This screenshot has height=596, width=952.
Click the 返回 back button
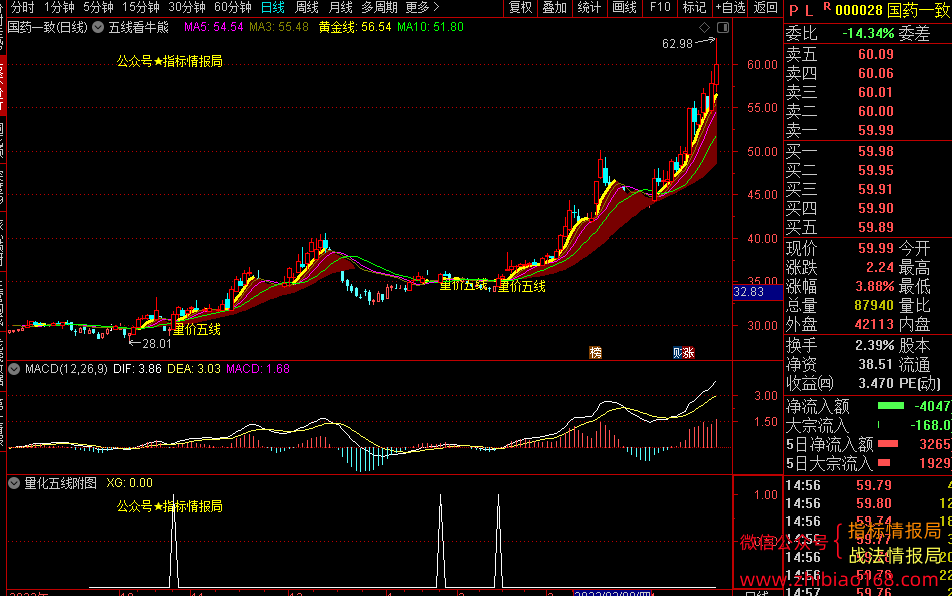[x=765, y=8]
